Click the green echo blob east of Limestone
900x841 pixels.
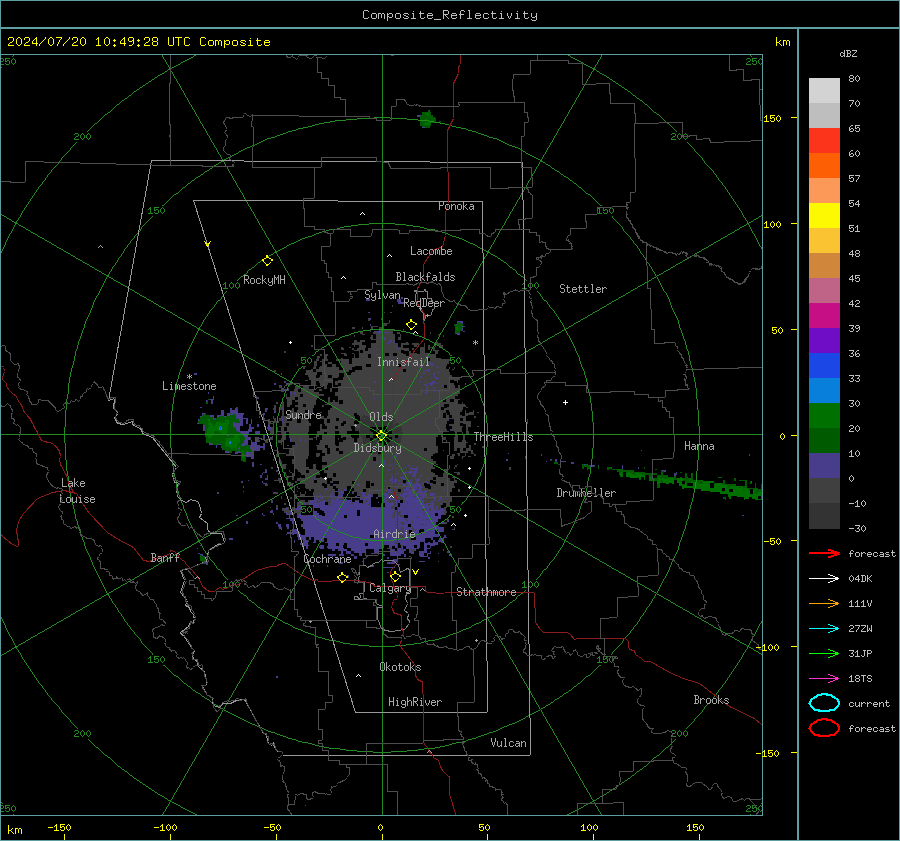coord(223,433)
